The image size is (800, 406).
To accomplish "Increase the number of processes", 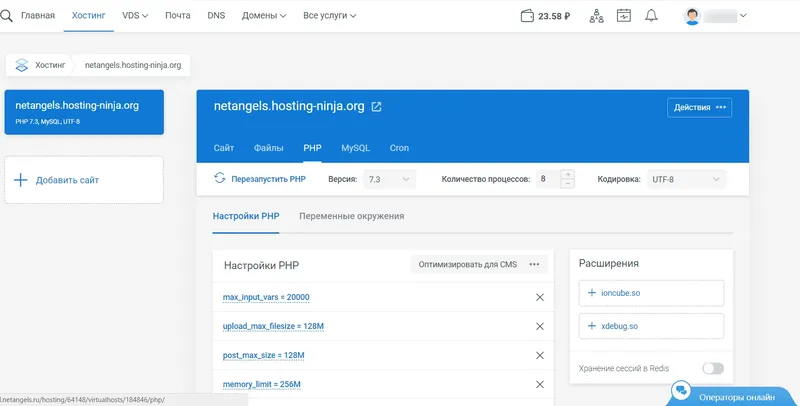I will pos(567,174).
